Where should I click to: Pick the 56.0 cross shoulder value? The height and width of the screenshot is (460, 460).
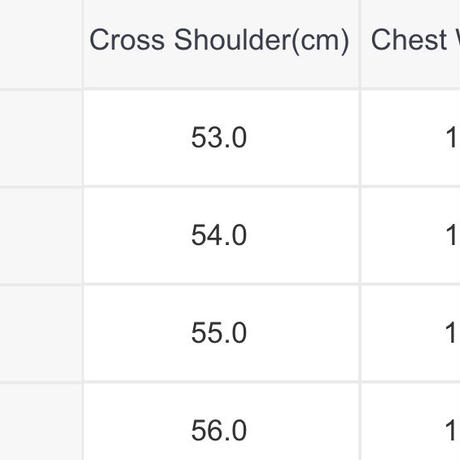219,431
